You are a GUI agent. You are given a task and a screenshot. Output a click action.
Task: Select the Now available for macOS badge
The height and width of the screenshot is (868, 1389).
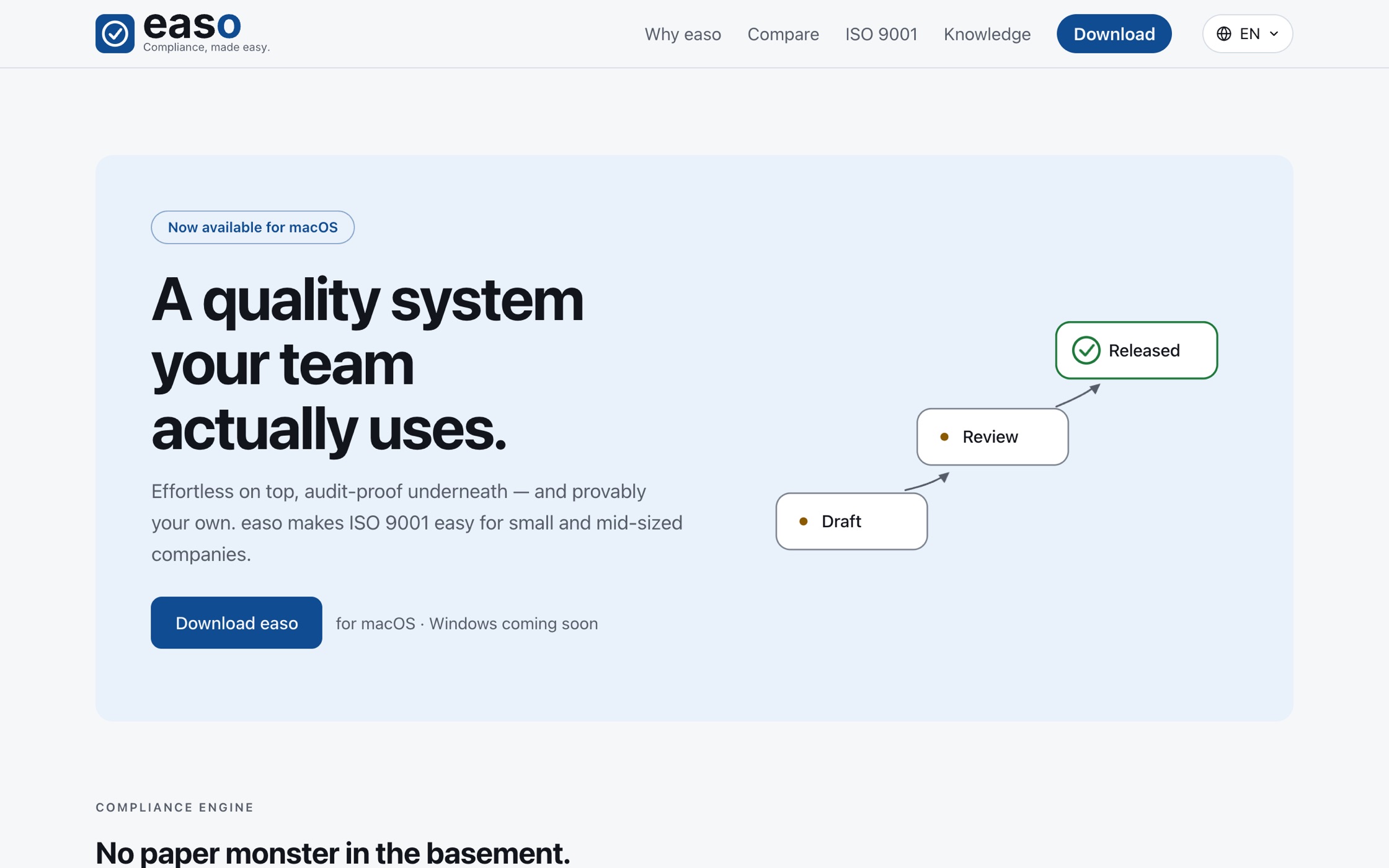coord(252,227)
